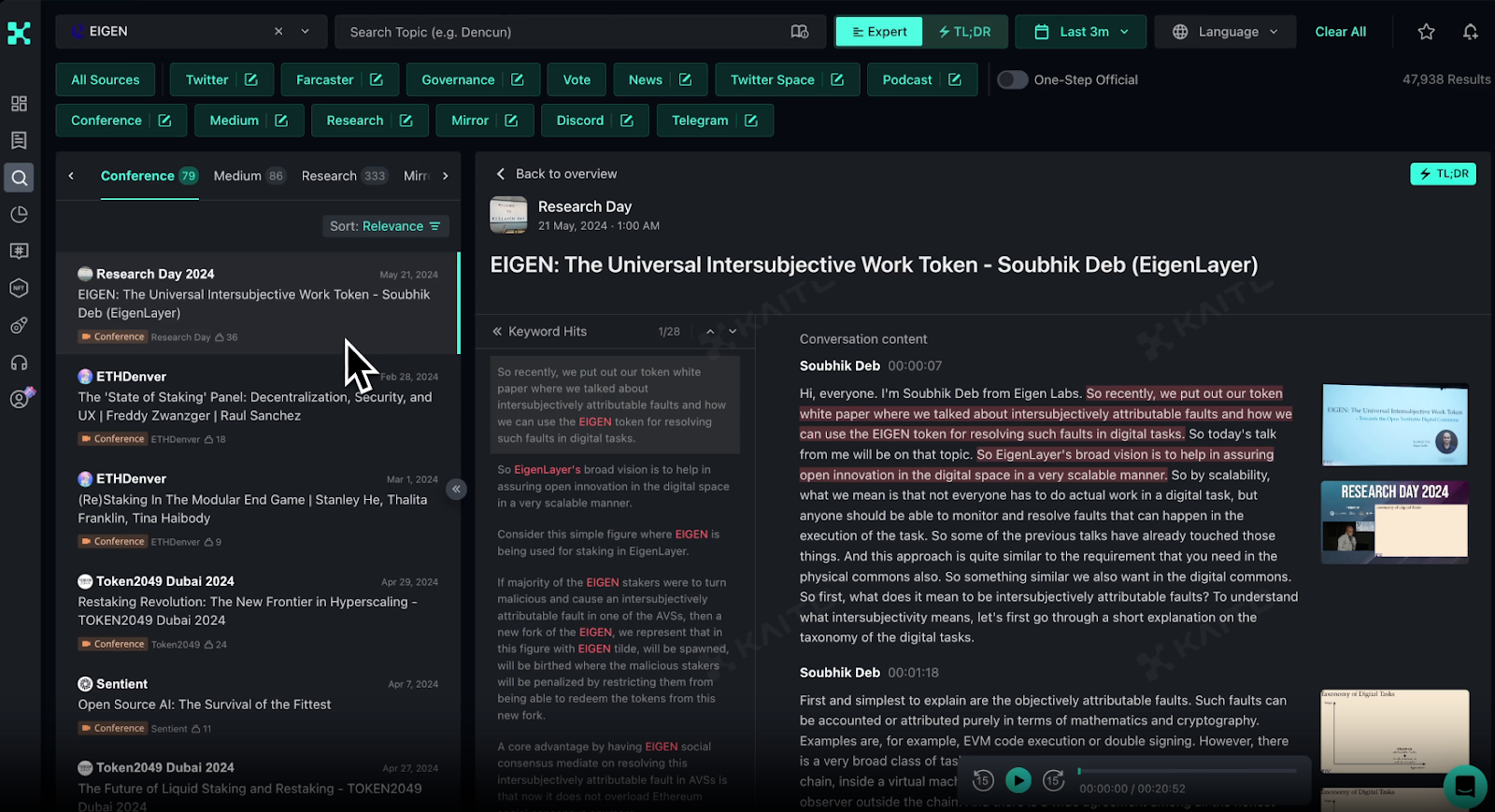Toggle the Twitter Space source checkbox
This screenshot has height=812, width=1495.
(837, 79)
